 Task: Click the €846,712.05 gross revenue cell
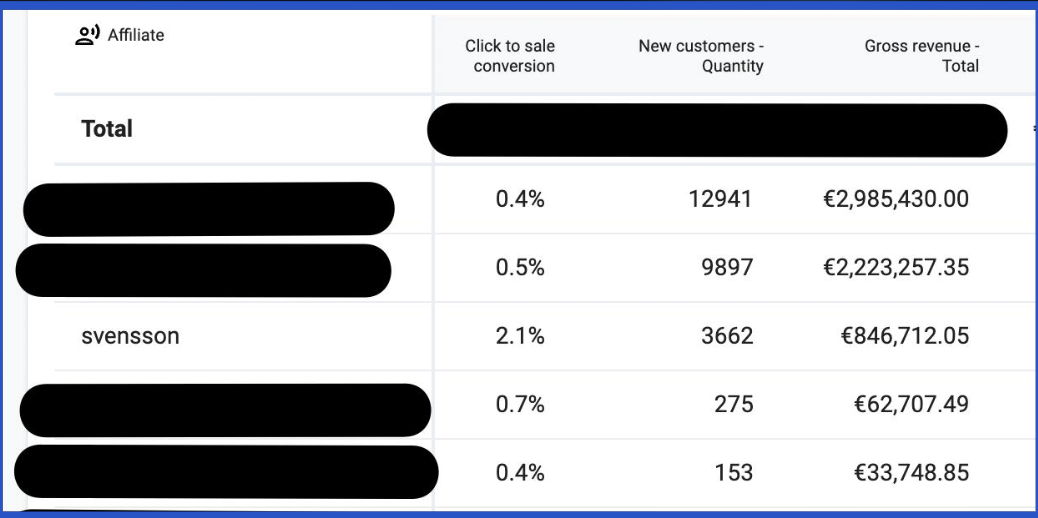(x=905, y=337)
